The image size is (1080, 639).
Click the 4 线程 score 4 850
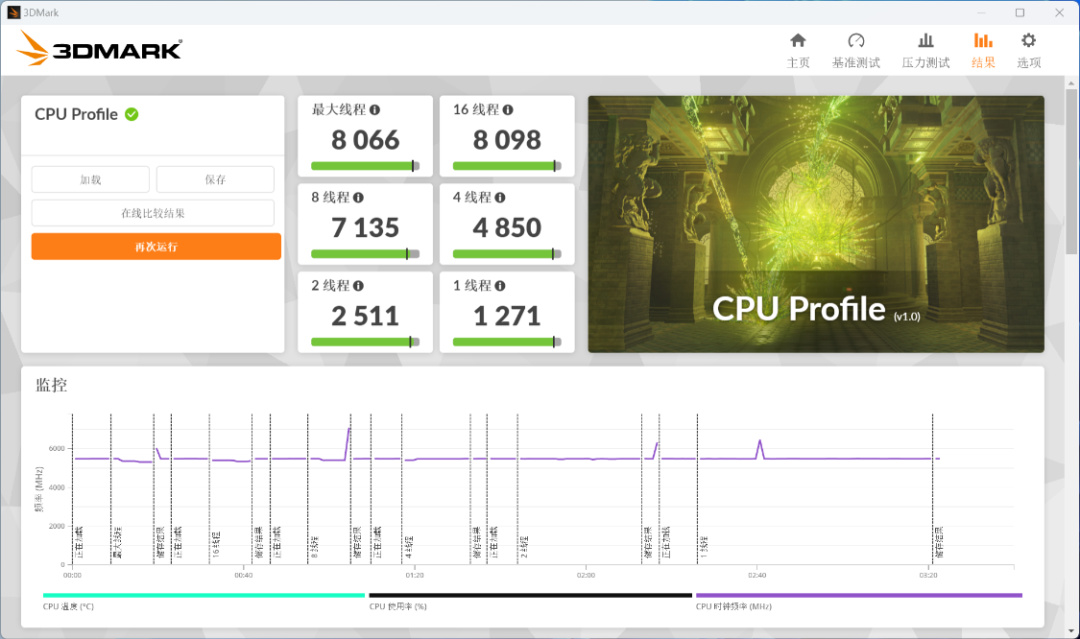tap(507, 228)
